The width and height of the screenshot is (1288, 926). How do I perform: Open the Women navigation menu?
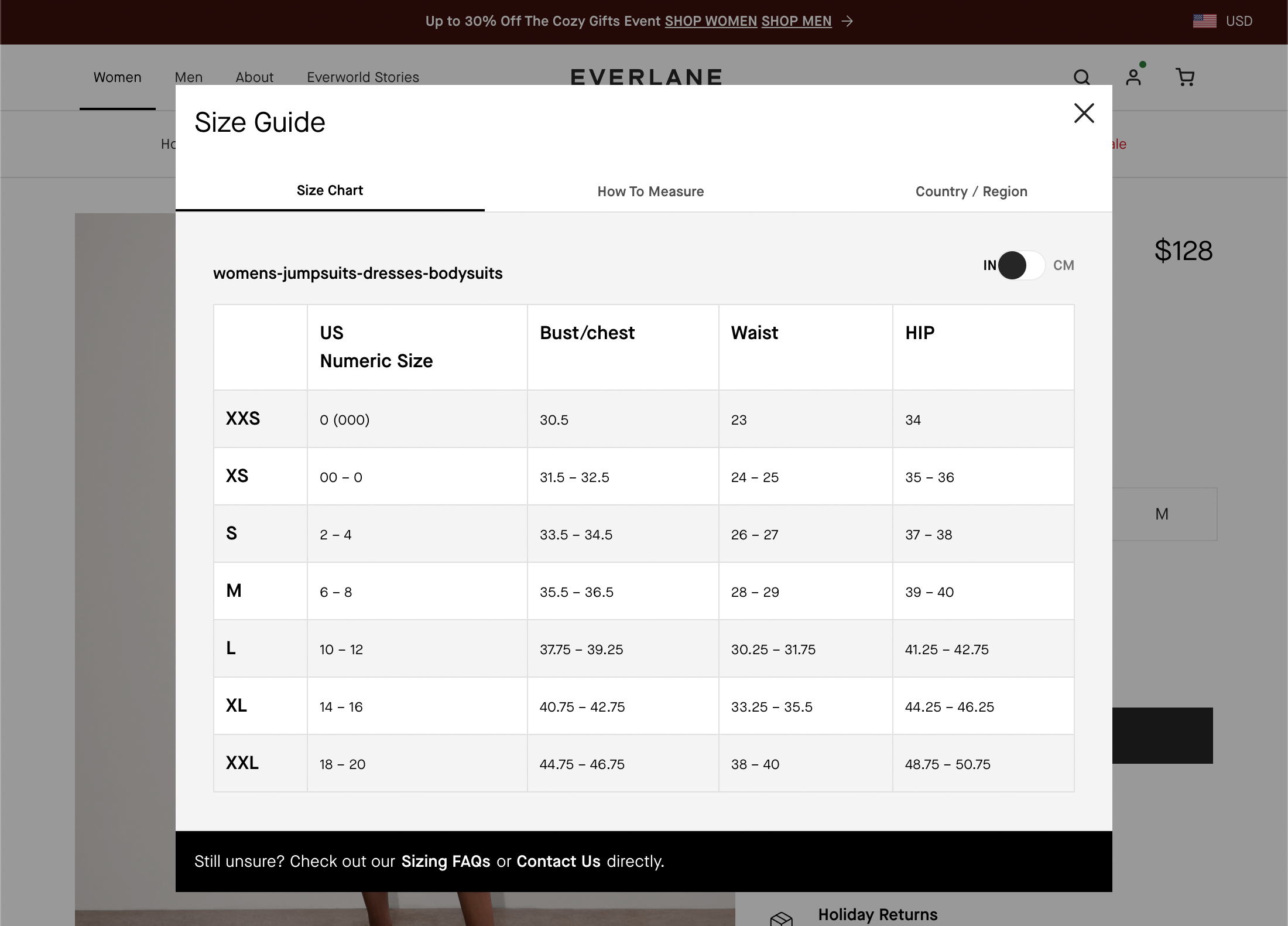117,77
